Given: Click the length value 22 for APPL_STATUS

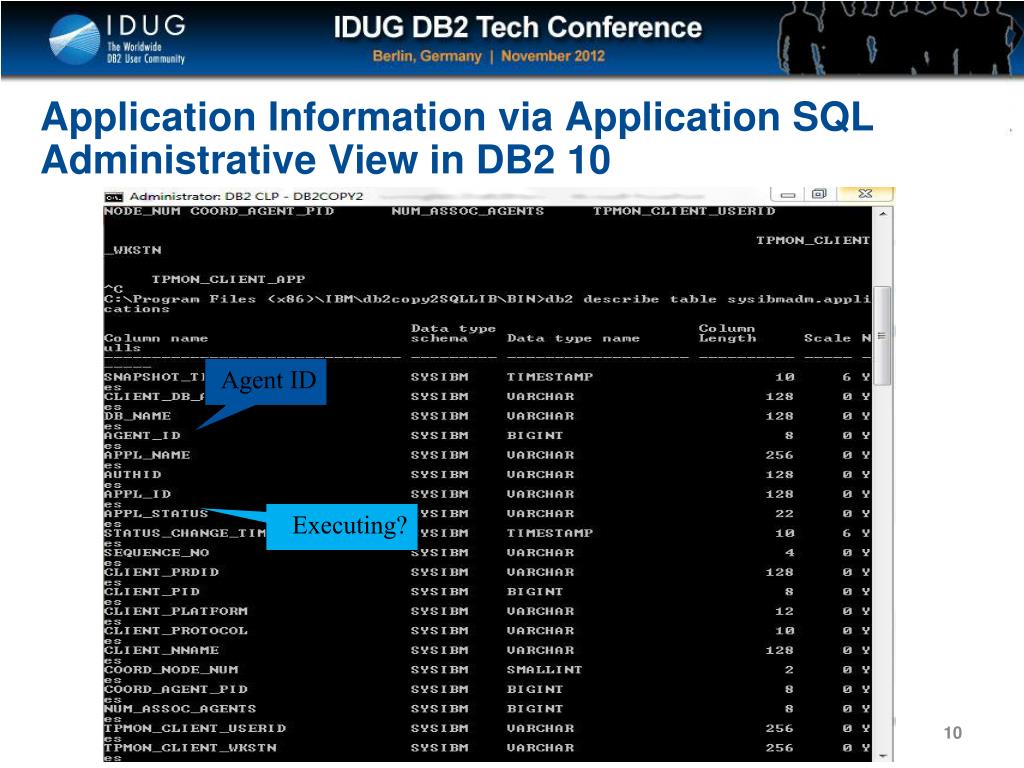Looking at the screenshot, I should [784, 514].
